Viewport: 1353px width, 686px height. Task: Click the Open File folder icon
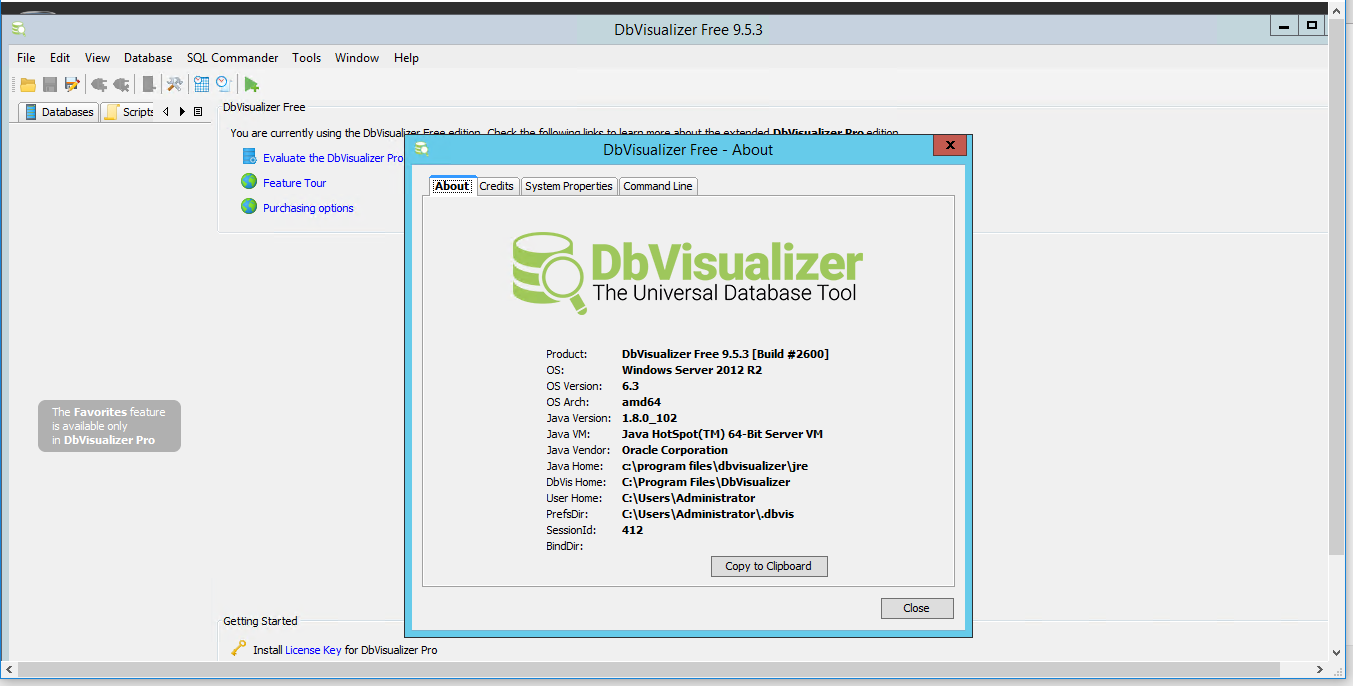[28, 85]
